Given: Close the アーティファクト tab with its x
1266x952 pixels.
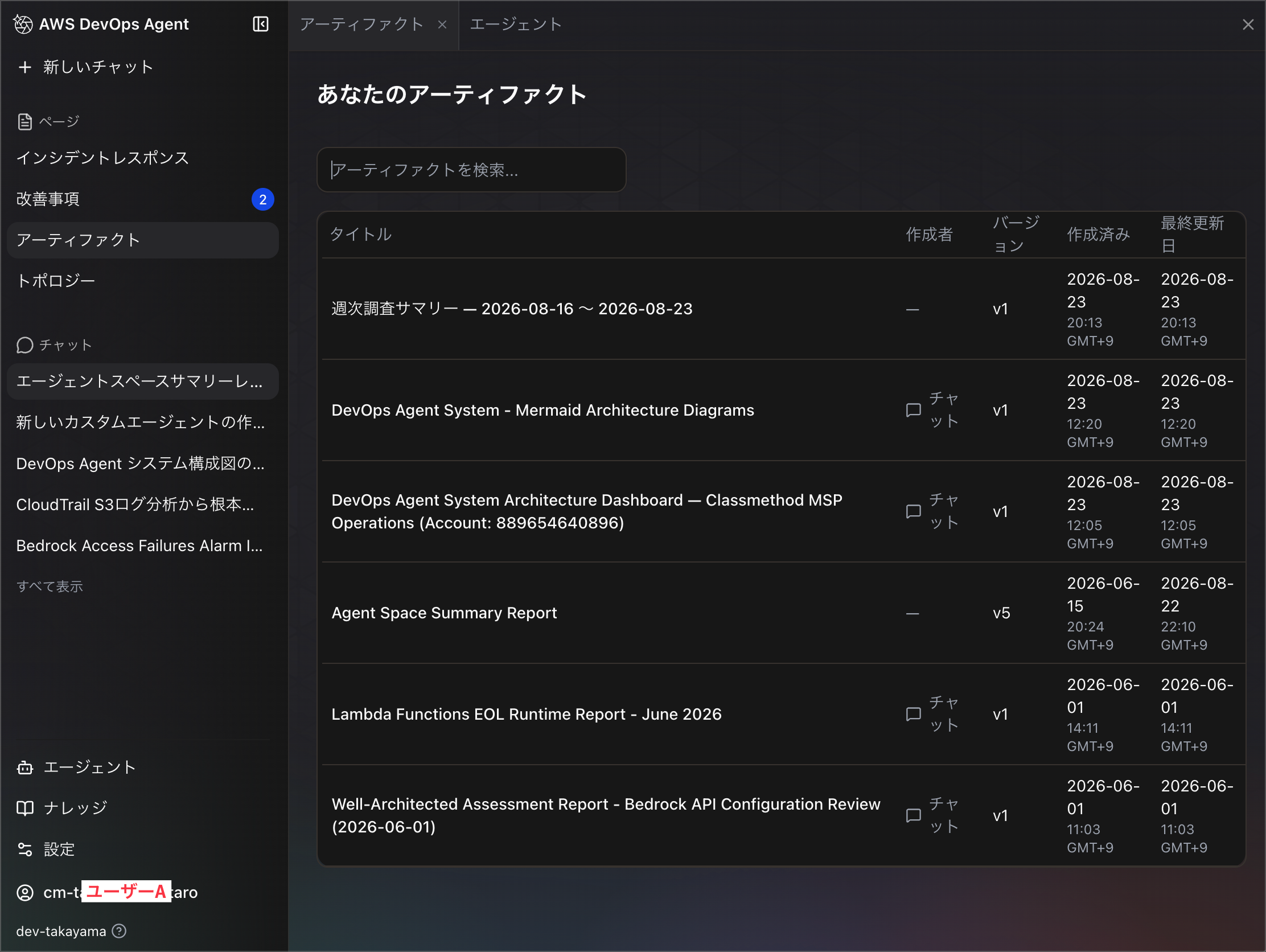Looking at the screenshot, I should pyautogui.click(x=442, y=24).
